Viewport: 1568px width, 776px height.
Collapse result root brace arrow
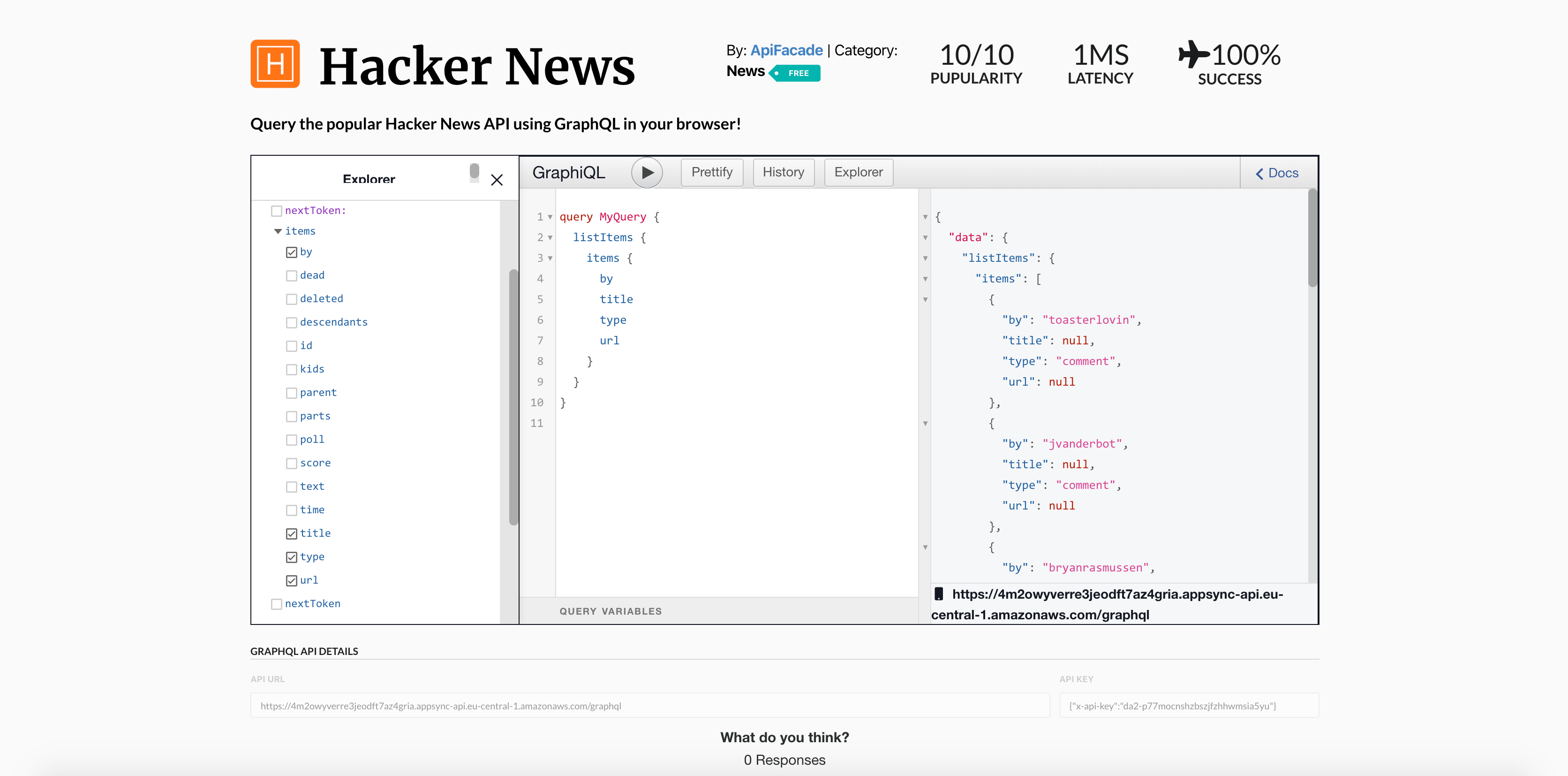pos(925,217)
